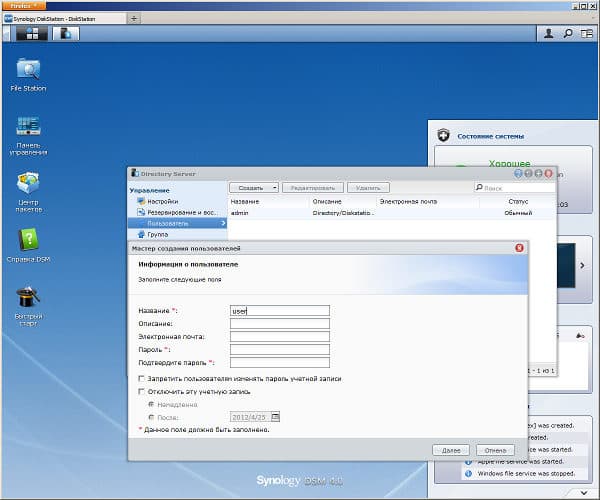This screenshot has width=600, height=500.
Task: Click the Directory Server help button
Action: (x=518, y=174)
